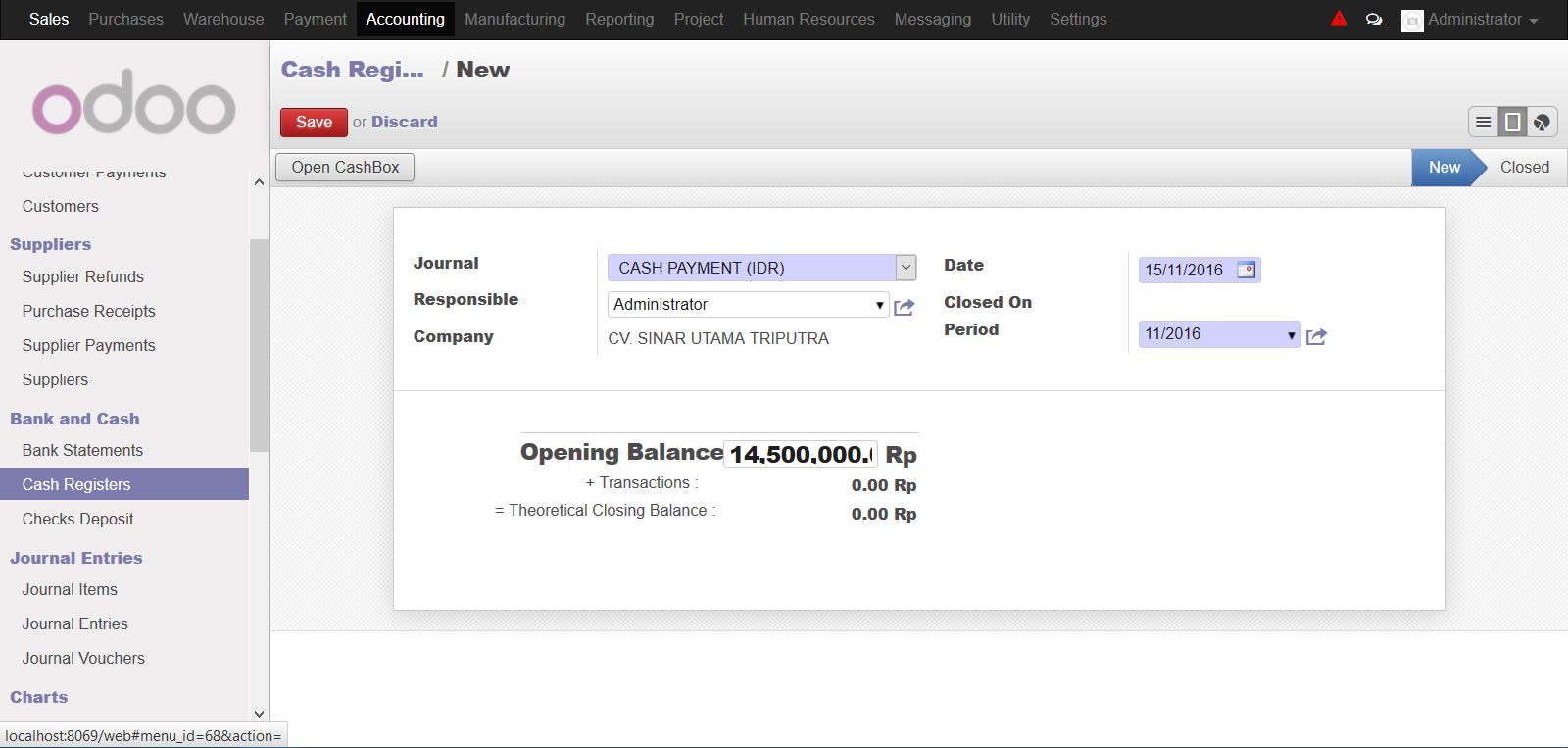The height and width of the screenshot is (748, 1568).
Task: Open Supplier Payments in sidebar
Action: [89, 345]
